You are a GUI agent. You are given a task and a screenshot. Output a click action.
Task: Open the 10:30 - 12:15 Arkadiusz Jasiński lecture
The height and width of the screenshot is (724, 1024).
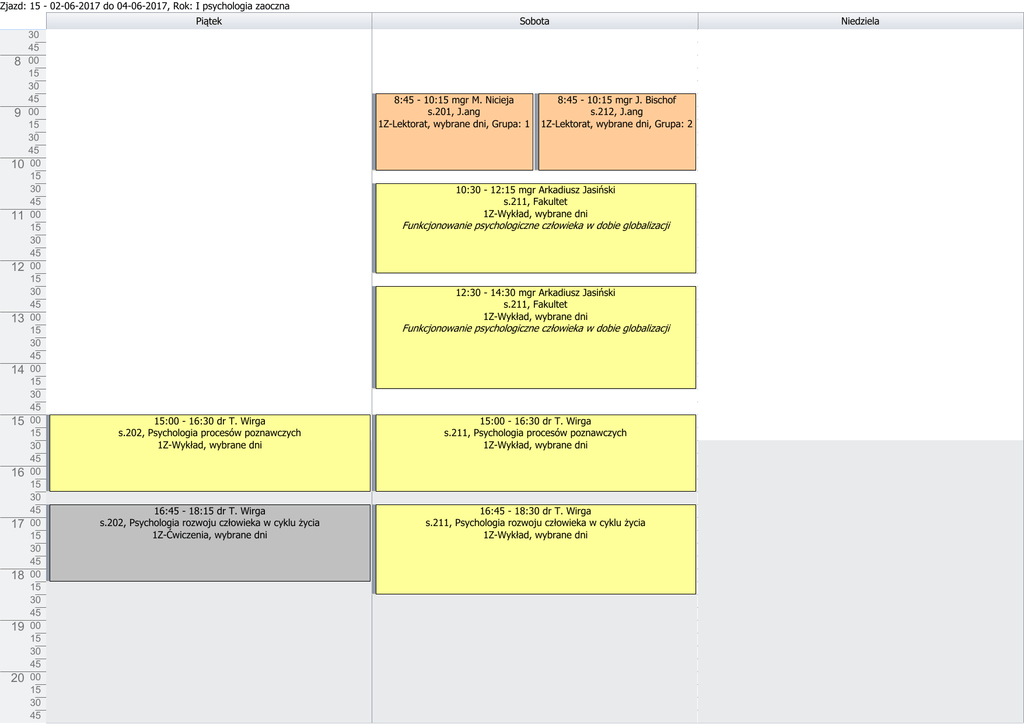[535, 227]
